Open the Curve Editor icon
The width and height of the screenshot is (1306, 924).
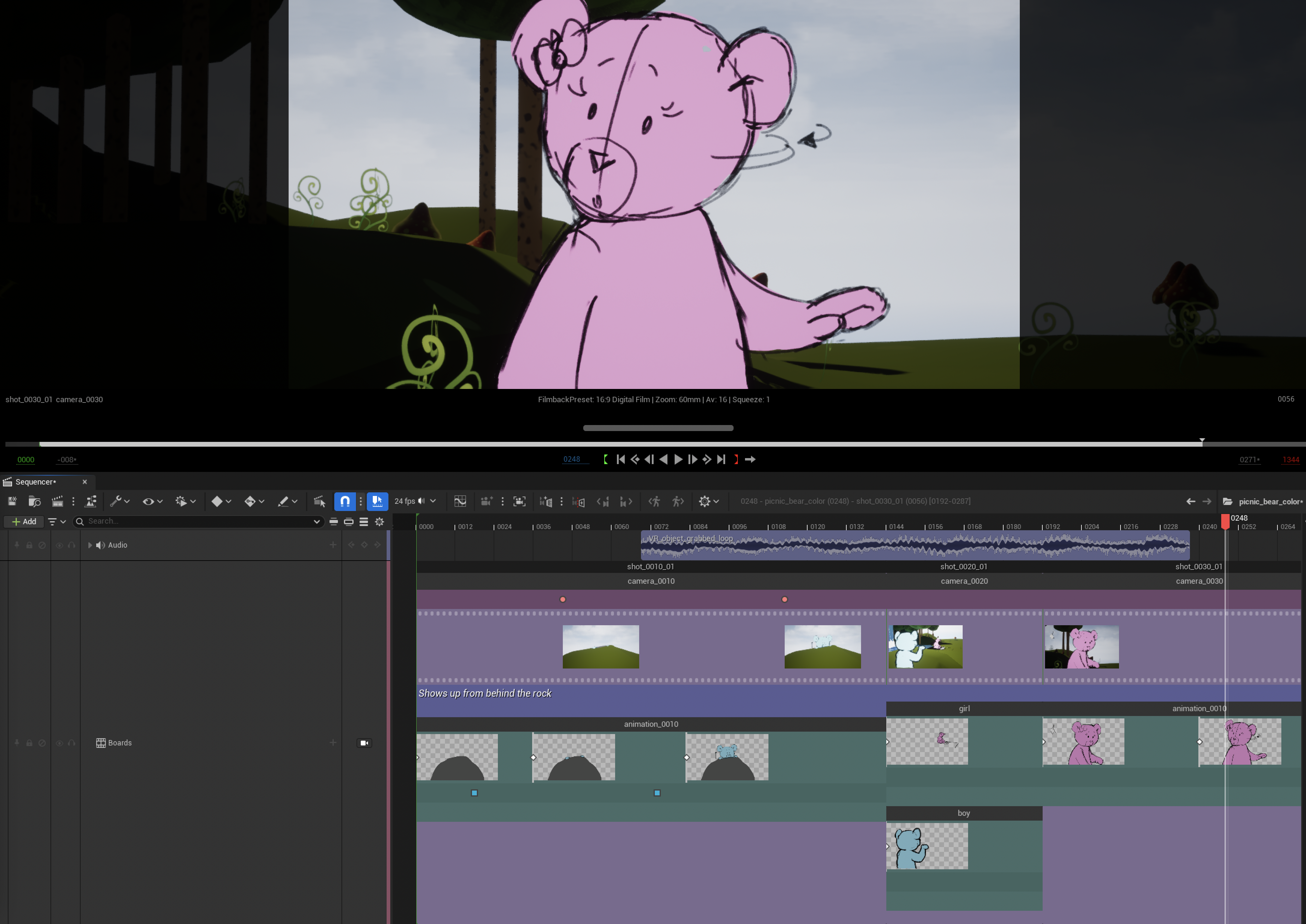[460, 501]
